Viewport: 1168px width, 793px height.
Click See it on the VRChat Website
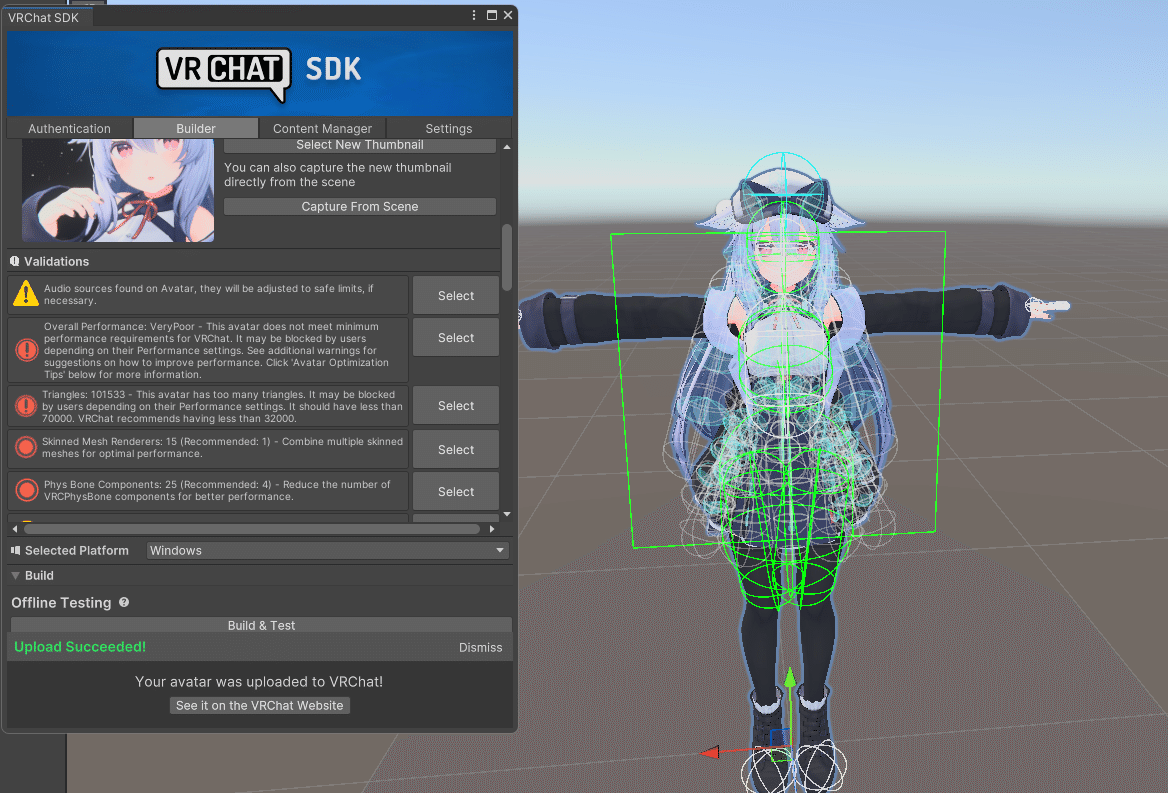click(260, 705)
